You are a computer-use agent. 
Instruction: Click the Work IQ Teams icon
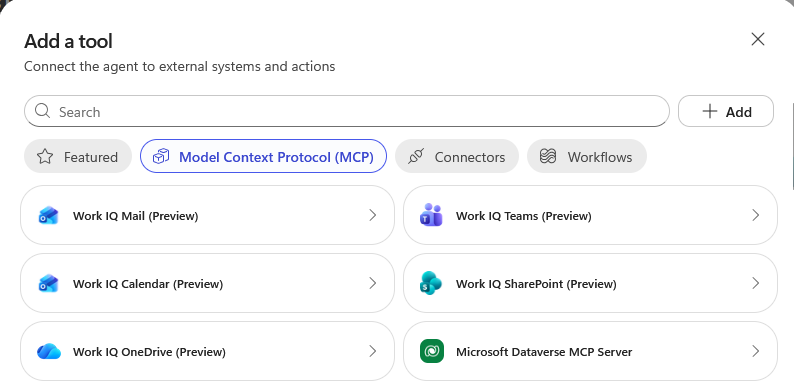[x=431, y=215]
